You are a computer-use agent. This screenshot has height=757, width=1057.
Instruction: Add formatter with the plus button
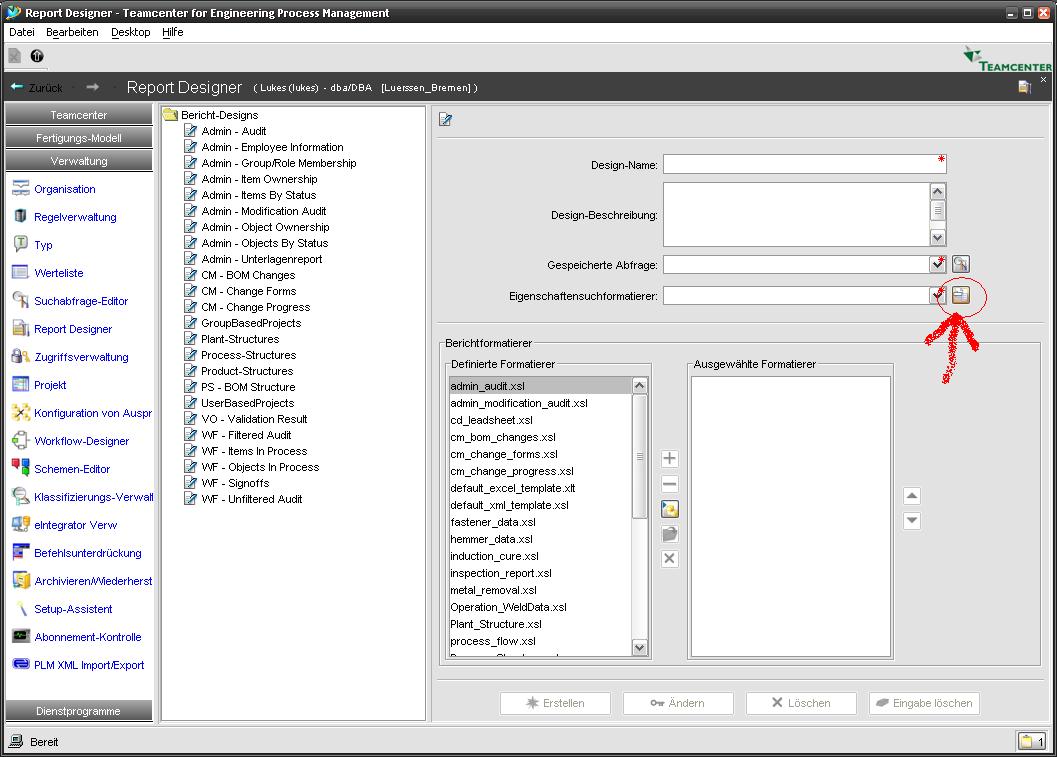pos(669,459)
